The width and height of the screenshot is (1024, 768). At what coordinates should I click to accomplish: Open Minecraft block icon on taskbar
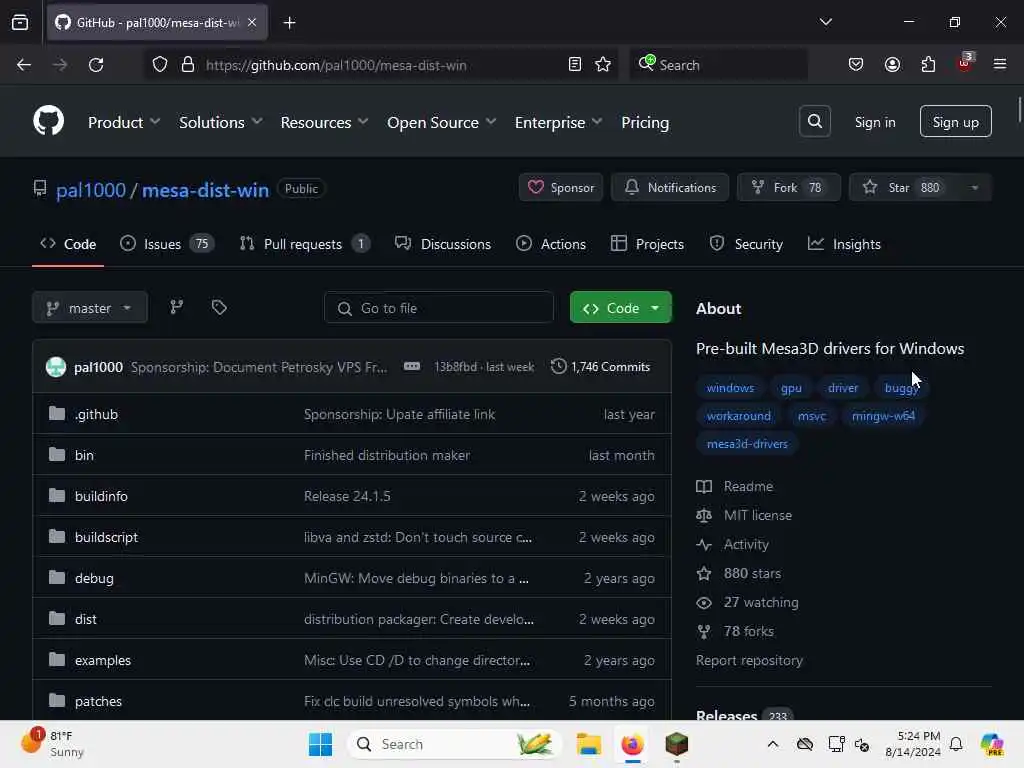[x=677, y=744]
